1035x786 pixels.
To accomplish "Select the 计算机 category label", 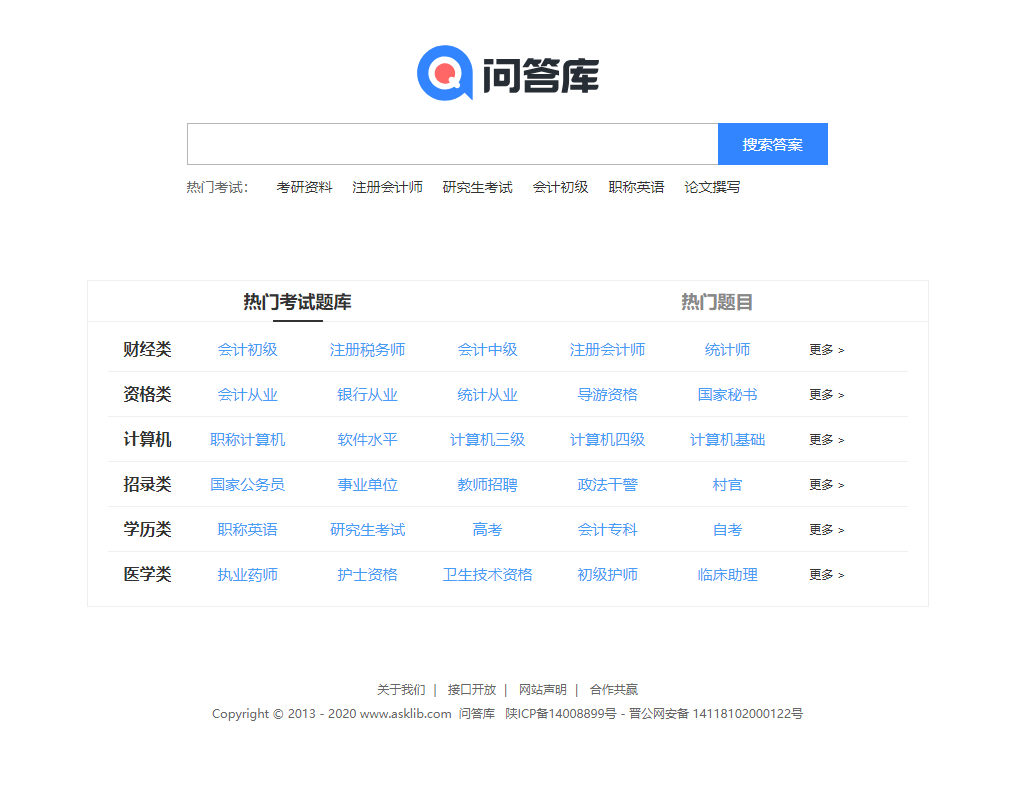I will pos(147,440).
